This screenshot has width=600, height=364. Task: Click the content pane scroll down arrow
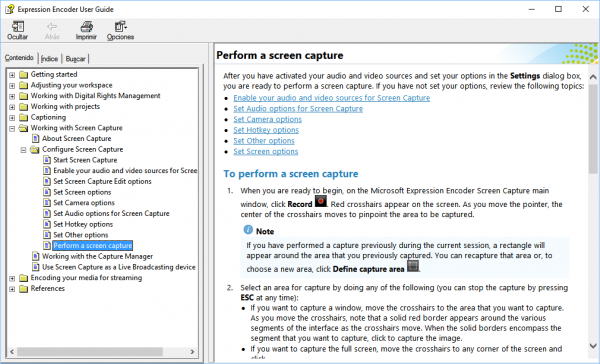[x=593, y=346]
